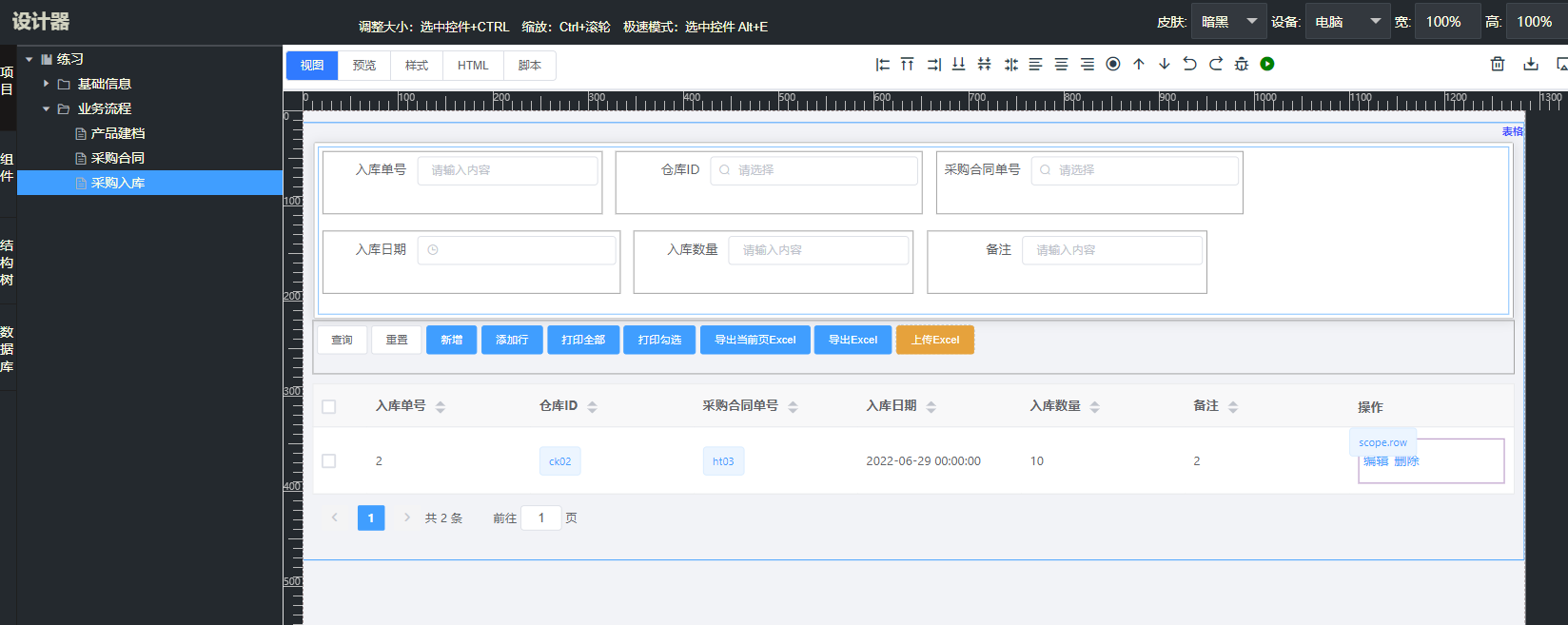The height and width of the screenshot is (625, 1568).
Task: Click the debug bug icon
Action: click(x=1242, y=64)
